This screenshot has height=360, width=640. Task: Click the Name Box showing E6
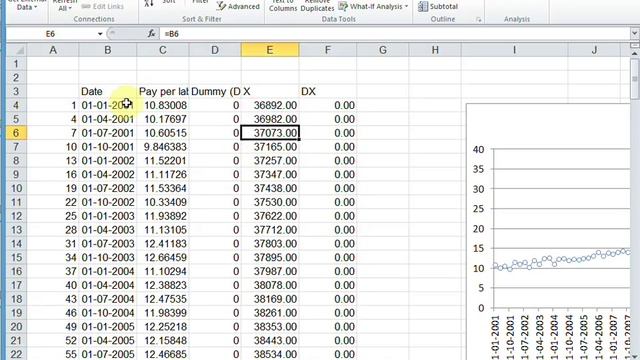pyautogui.click(x=50, y=34)
